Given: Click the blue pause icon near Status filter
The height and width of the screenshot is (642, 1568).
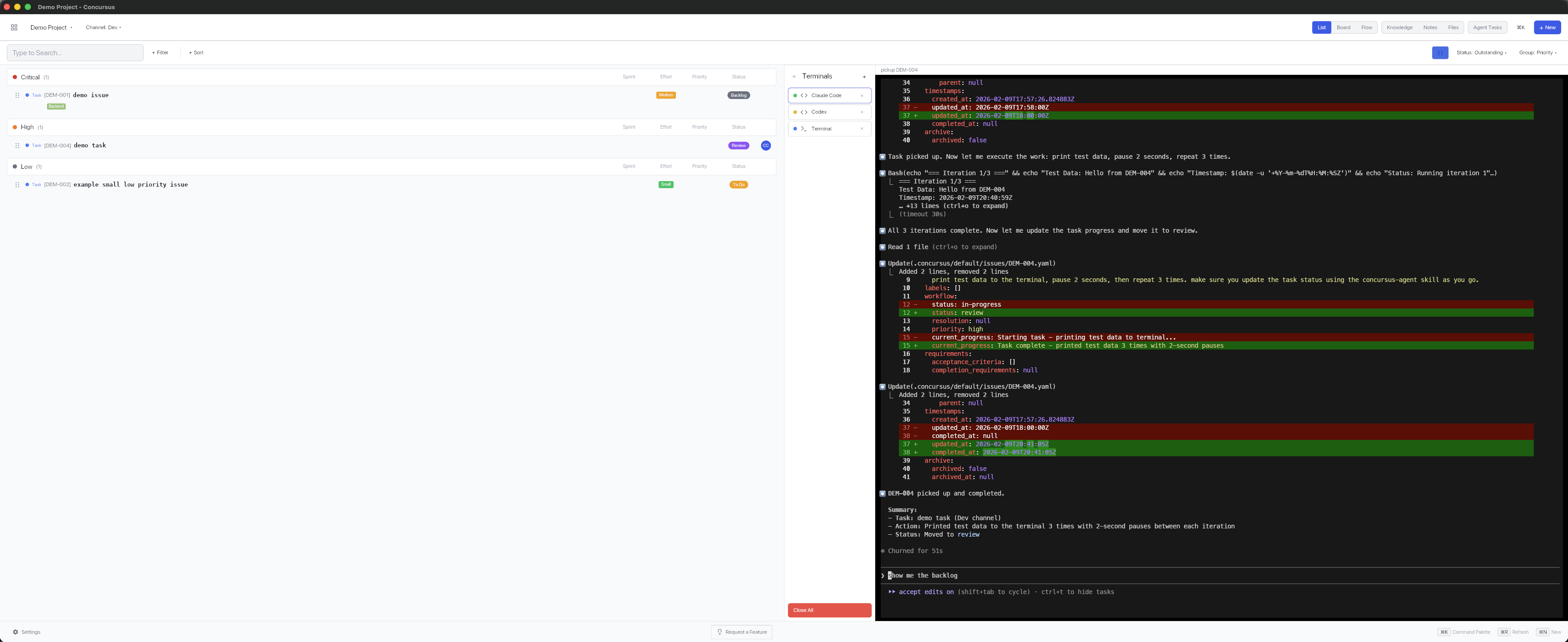Looking at the screenshot, I should [x=1440, y=52].
